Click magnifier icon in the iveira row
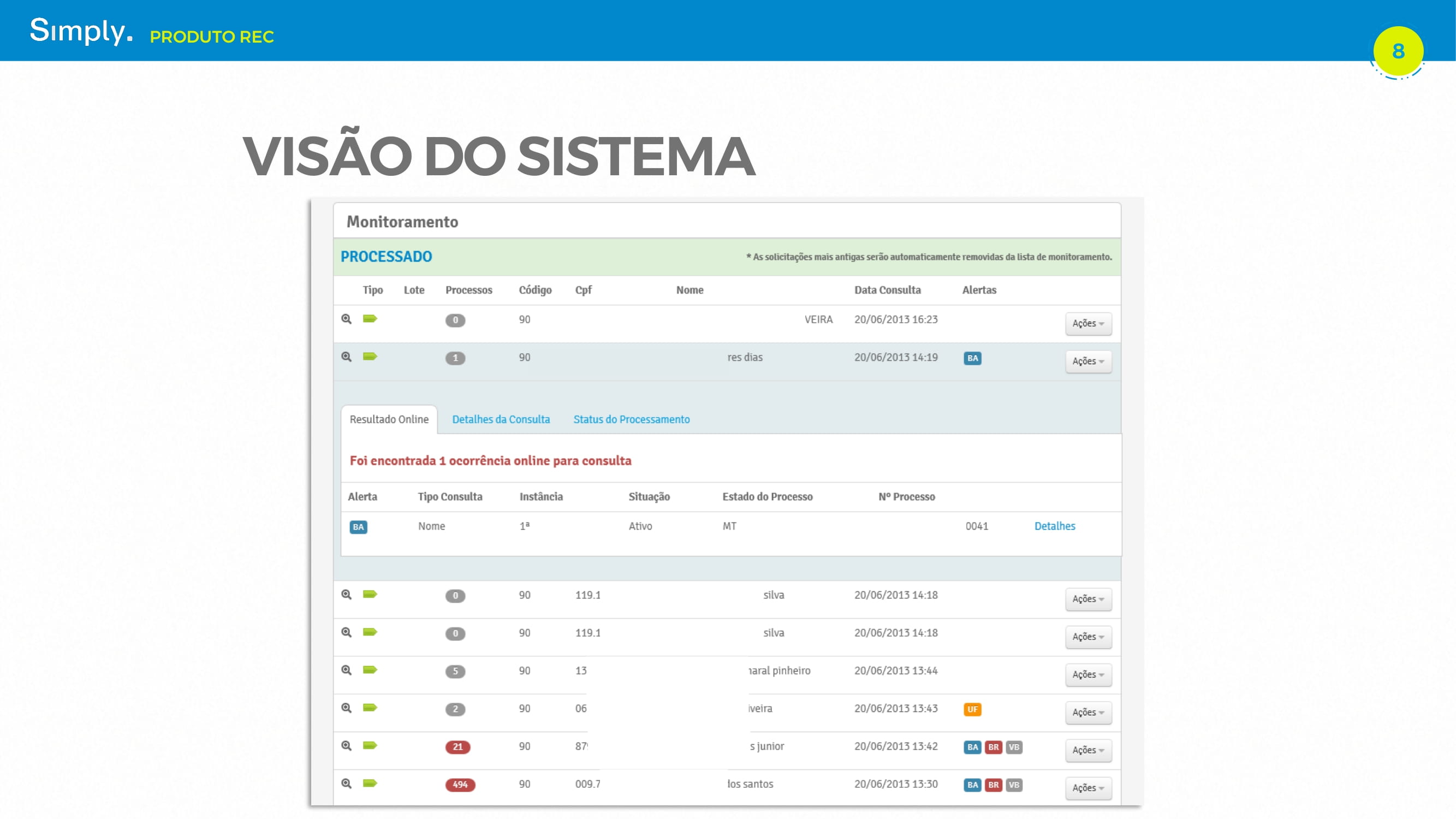Image resolution: width=1456 pixels, height=819 pixels. [347, 708]
